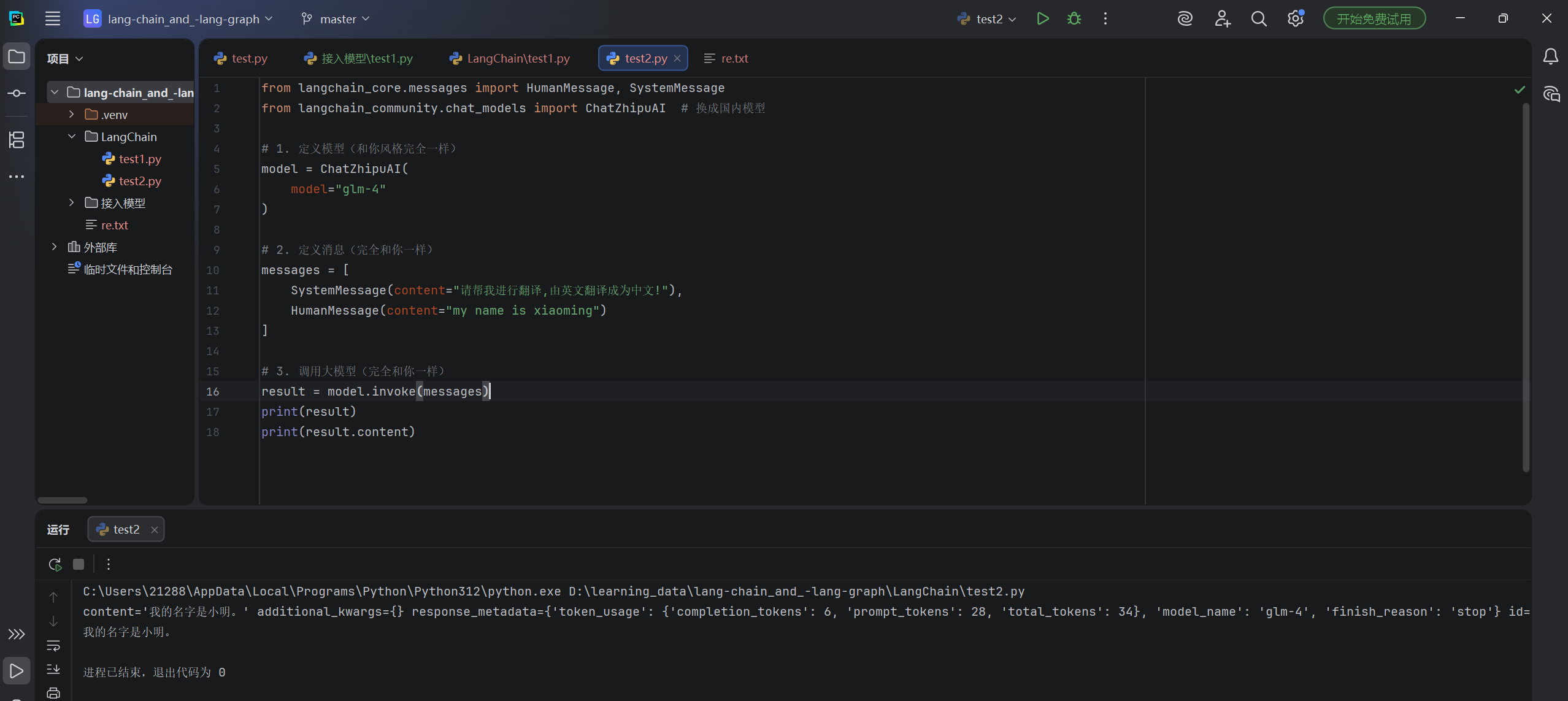Toggle soft-wrap in console output
1568x701 pixels.
tap(53, 646)
